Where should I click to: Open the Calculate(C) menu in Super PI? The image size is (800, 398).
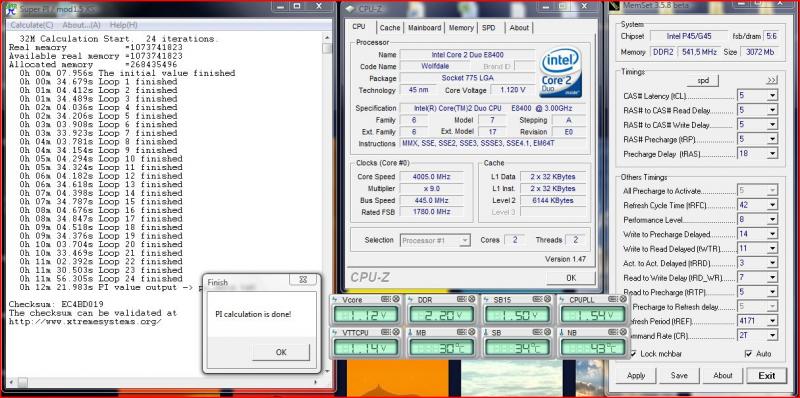(32, 25)
